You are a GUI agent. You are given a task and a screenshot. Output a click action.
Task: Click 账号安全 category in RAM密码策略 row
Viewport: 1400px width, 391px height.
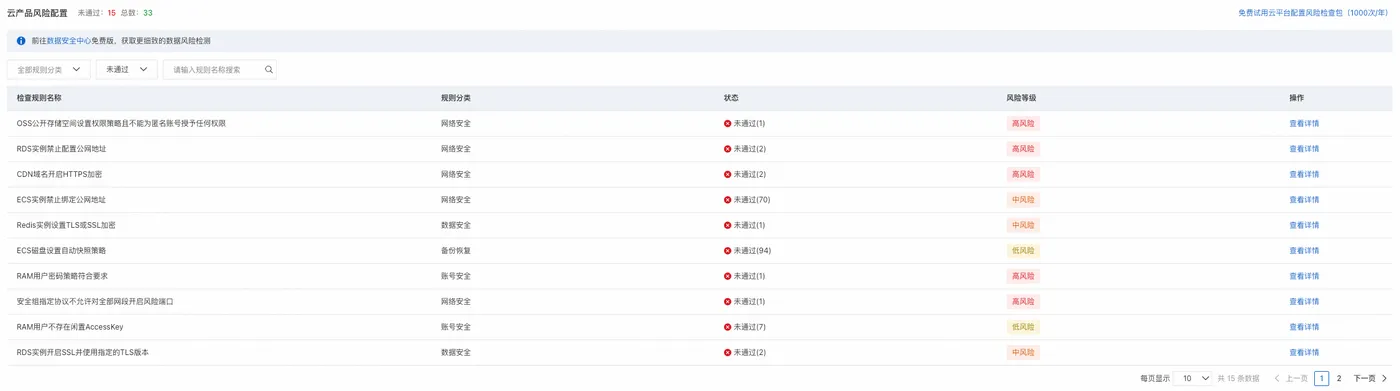[x=456, y=276]
